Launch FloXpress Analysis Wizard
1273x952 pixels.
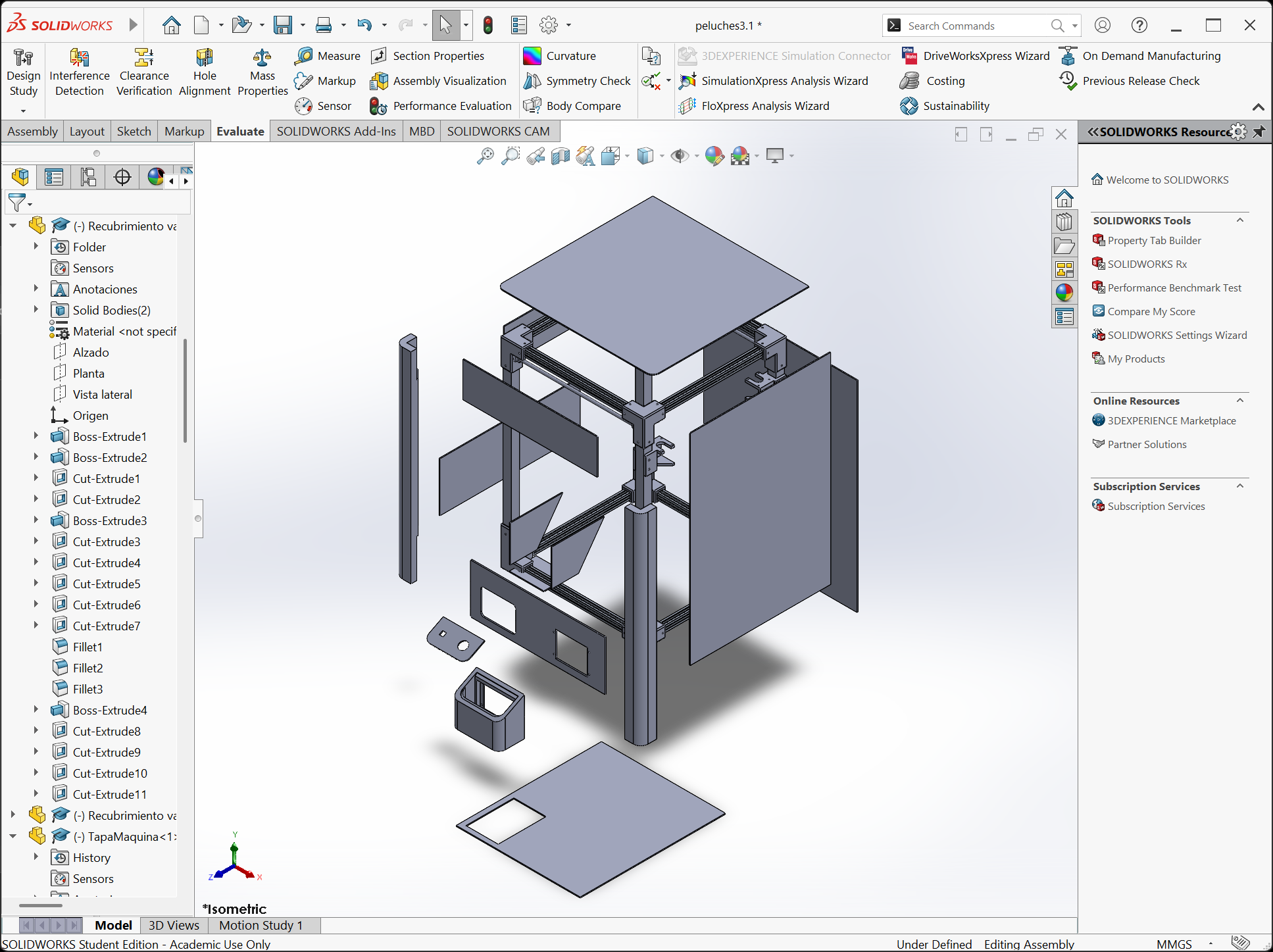754,106
